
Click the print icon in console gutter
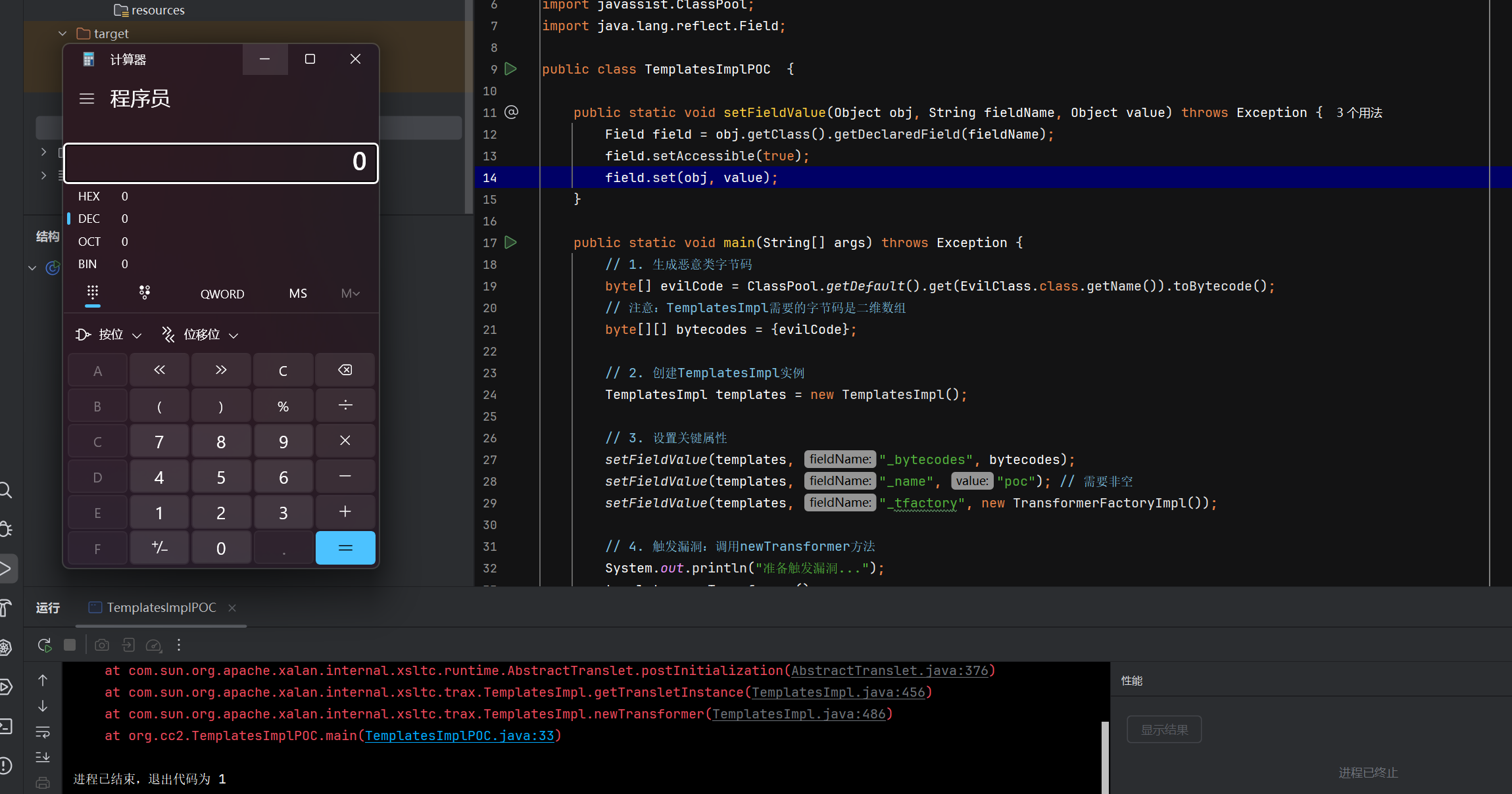pyautogui.click(x=43, y=783)
